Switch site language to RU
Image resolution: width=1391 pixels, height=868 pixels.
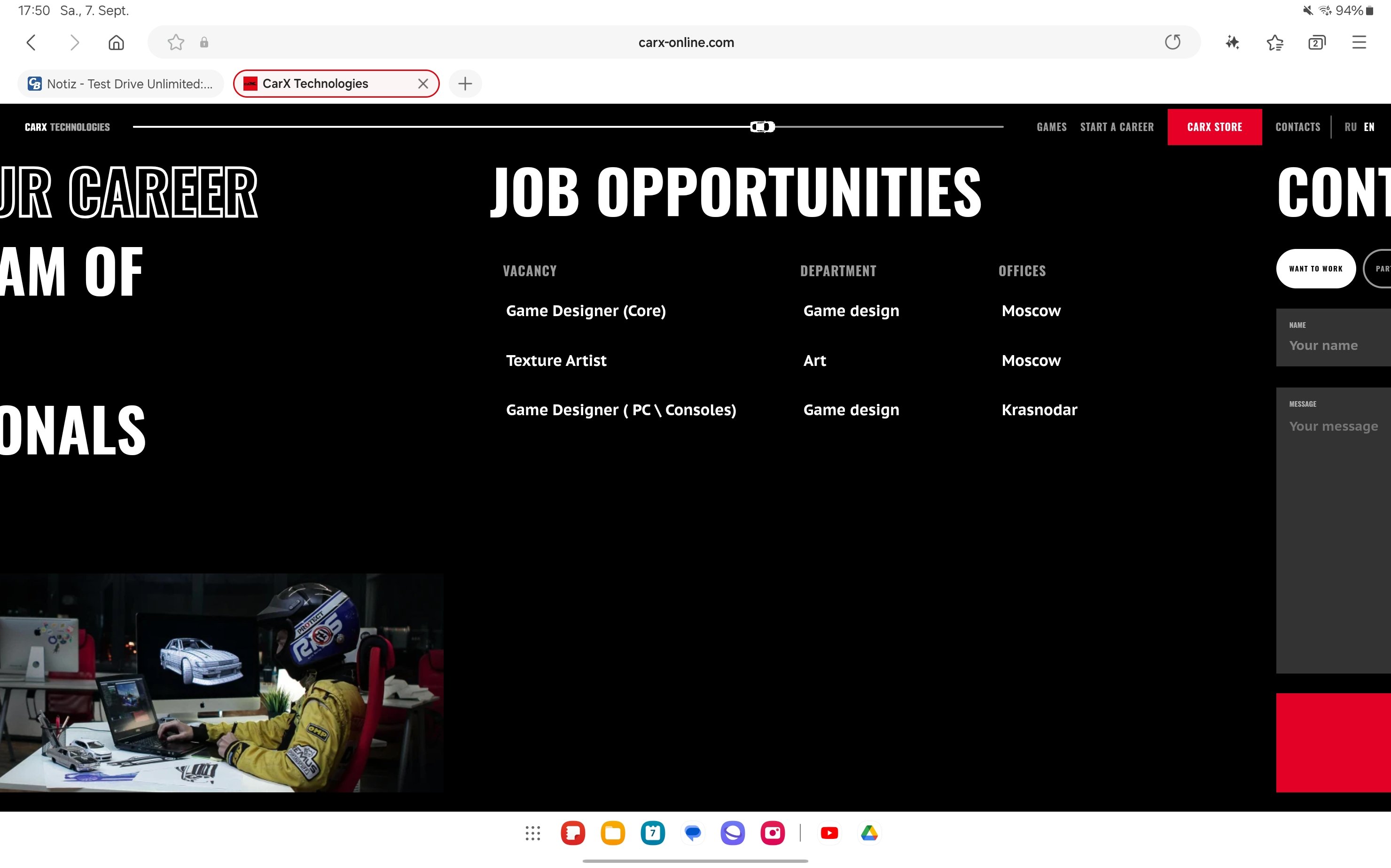(x=1350, y=127)
